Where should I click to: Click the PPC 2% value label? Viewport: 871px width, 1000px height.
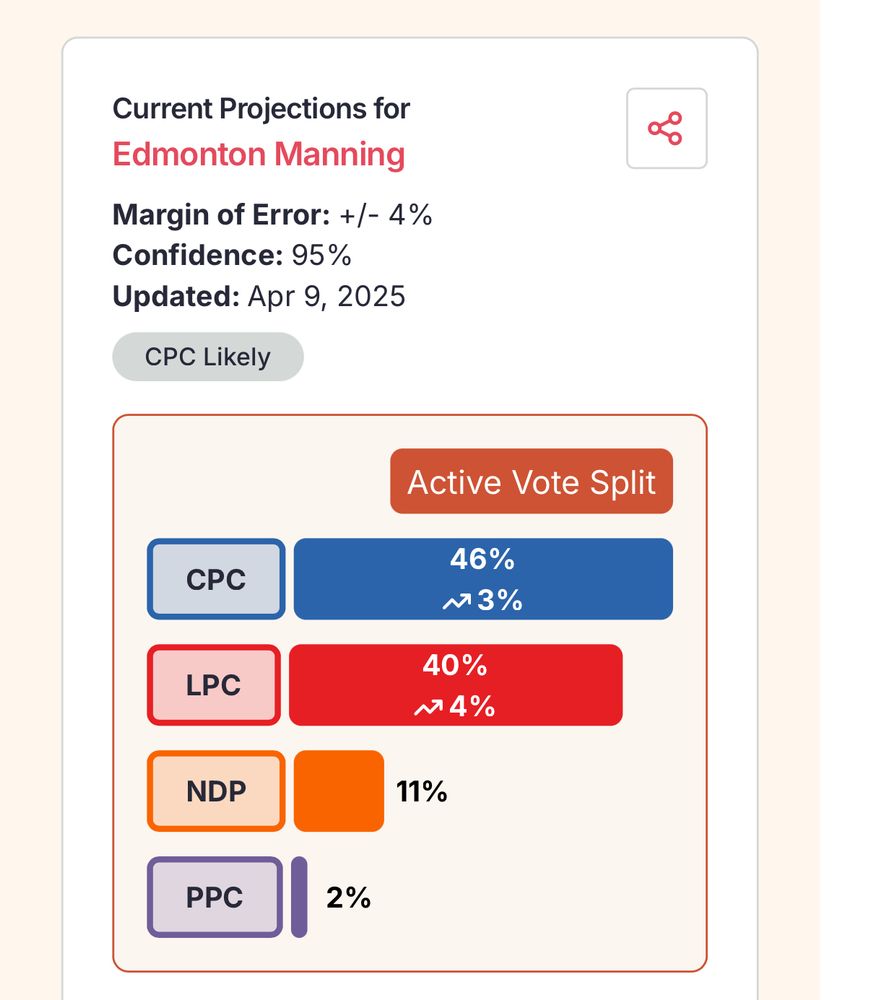[348, 897]
